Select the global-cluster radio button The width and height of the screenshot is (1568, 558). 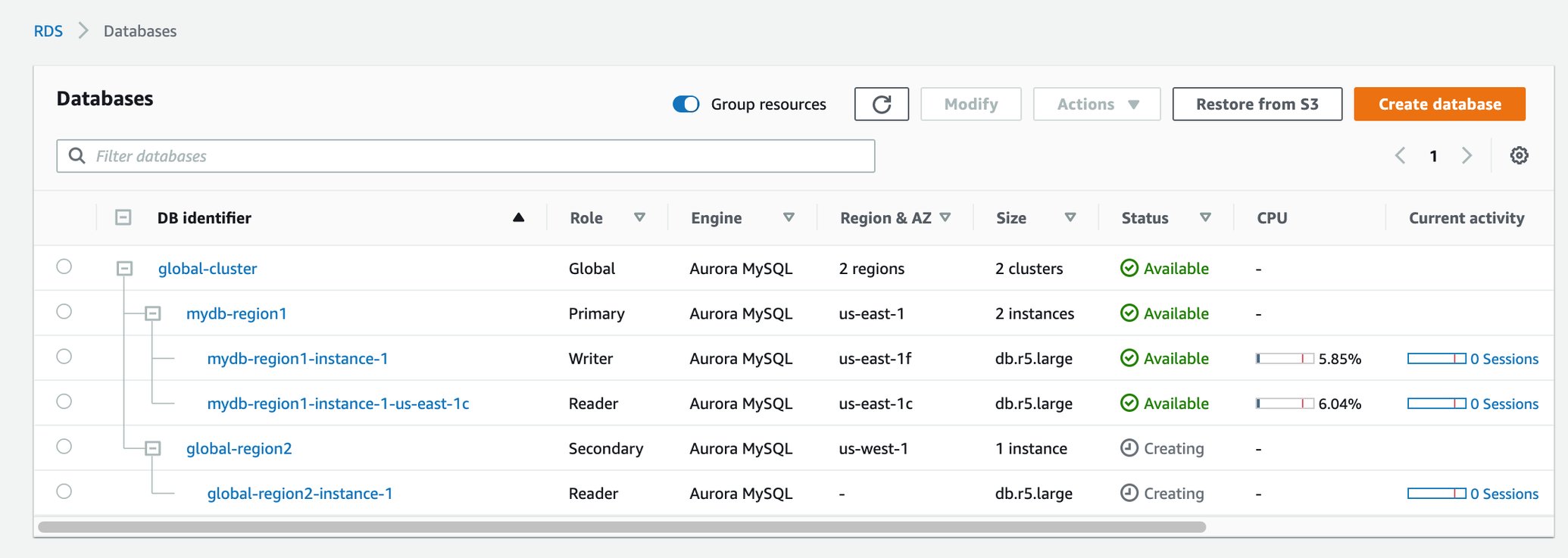click(64, 267)
